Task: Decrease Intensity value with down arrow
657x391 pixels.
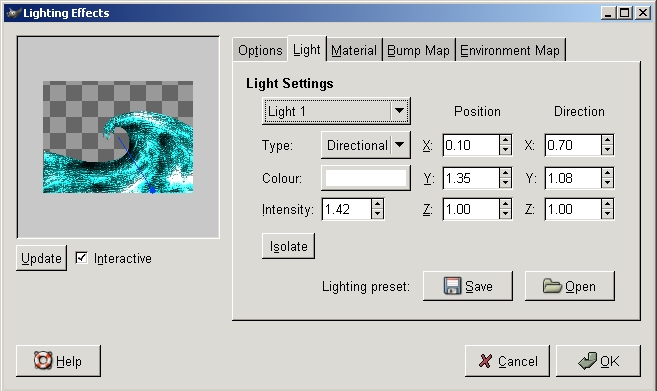Action: point(377,214)
